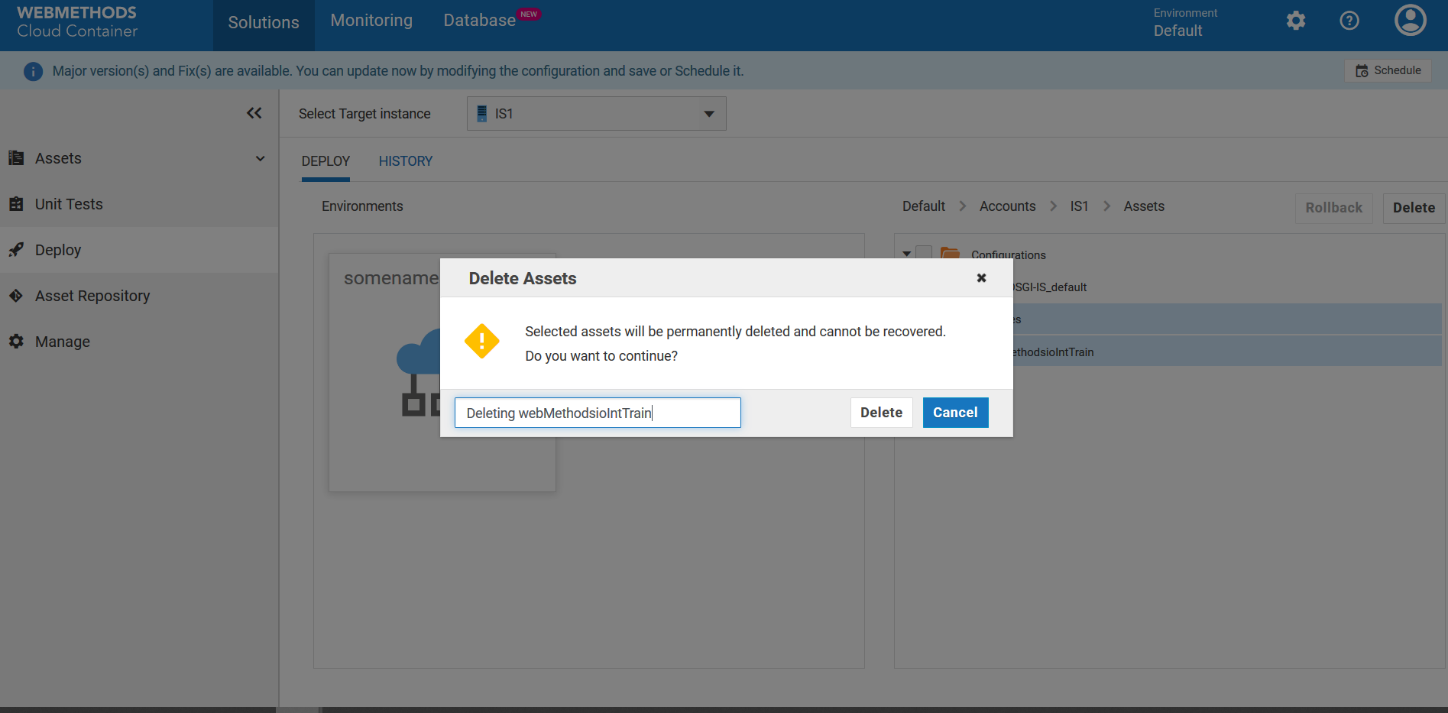1448x713 pixels.
Task: Click the Delete button beside Rollback
Action: click(x=1414, y=208)
